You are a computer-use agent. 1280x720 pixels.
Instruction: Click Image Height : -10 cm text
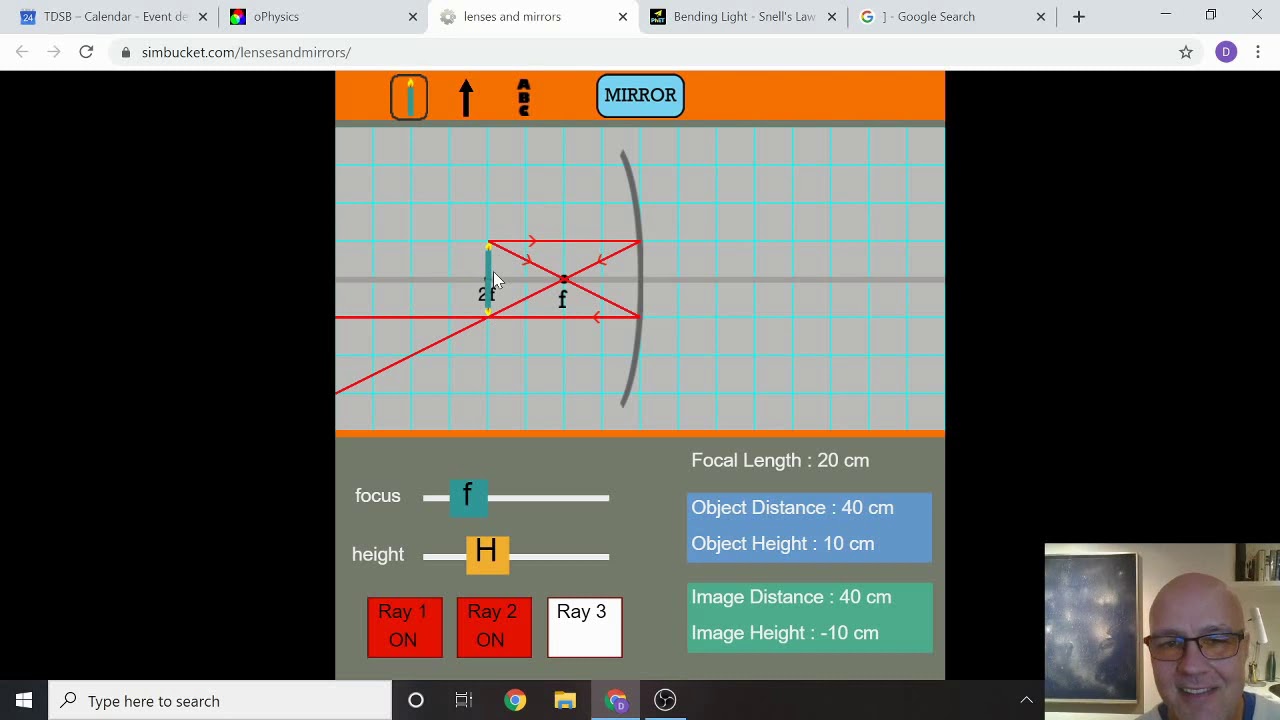coord(785,633)
